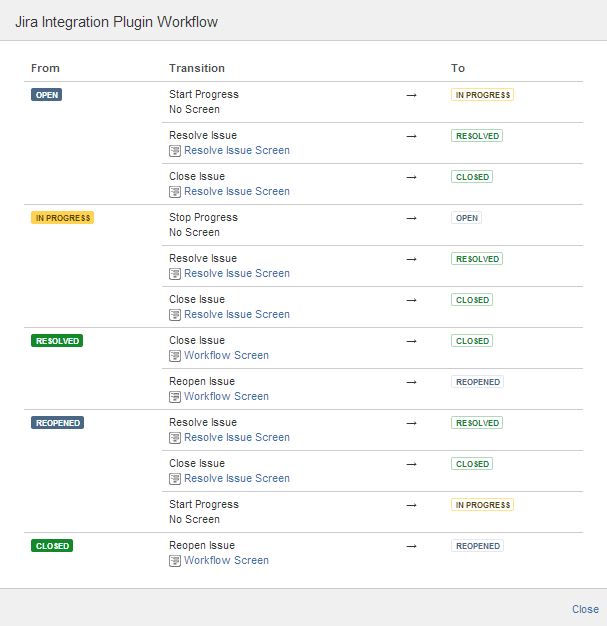The height and width of the screenshot is (626, 607).
Task: Open Resolve Issue Screen link for Reopened→Closed
Action: [x=237, y=478]
